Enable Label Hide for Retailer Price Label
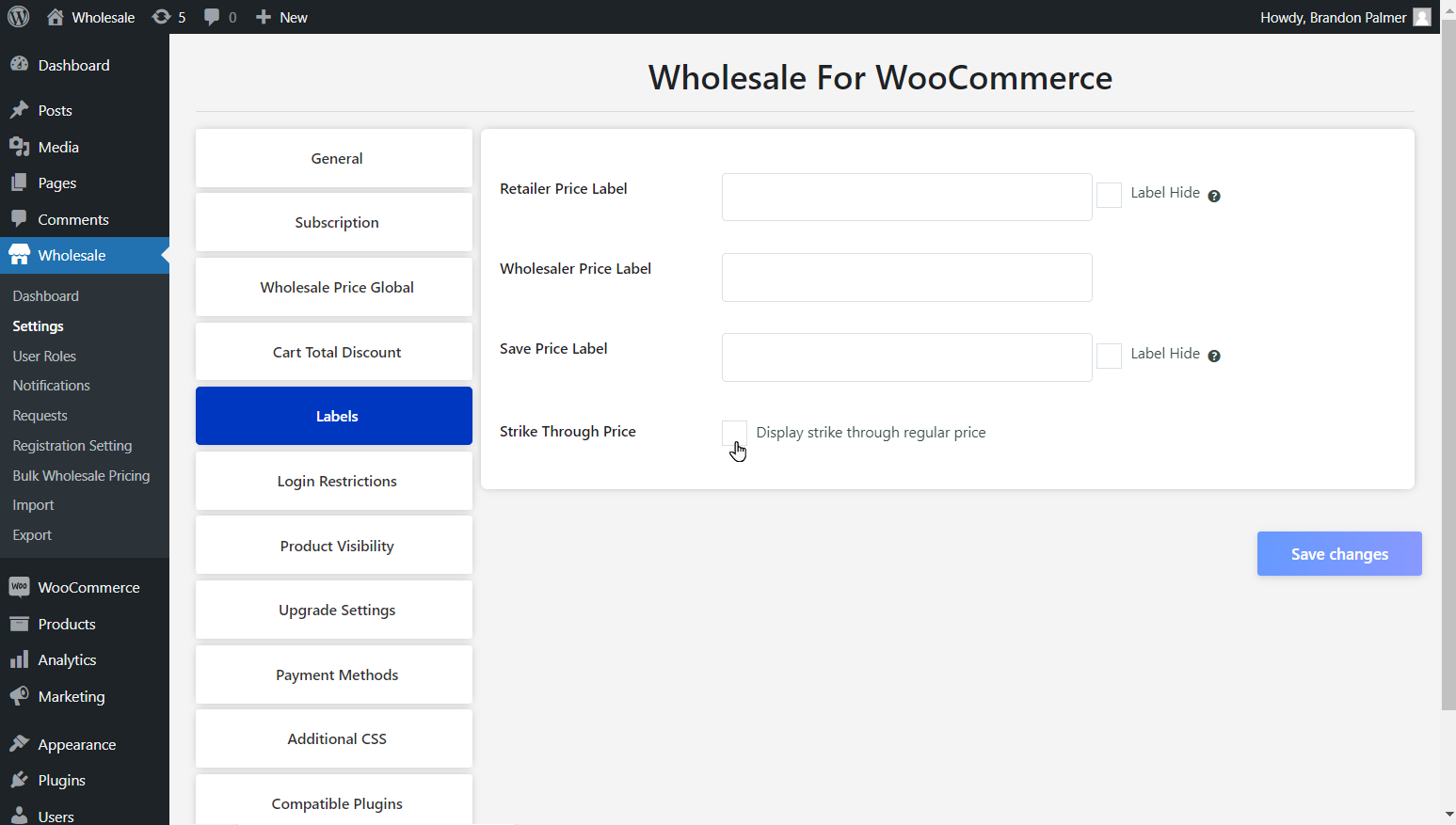The width and height of the screenshot is (1456, 825). [x=1110, y=195]
